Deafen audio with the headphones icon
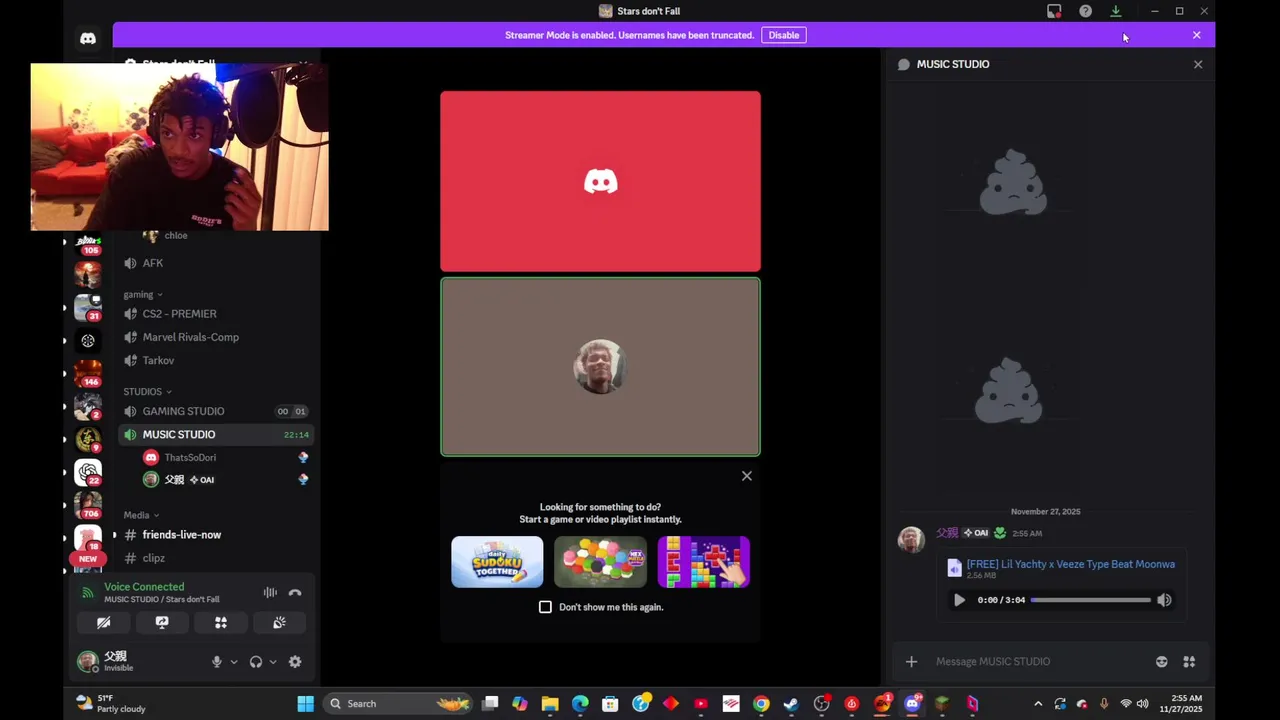The height and width of the screenshot is (720, 1280). coord(256,662)
